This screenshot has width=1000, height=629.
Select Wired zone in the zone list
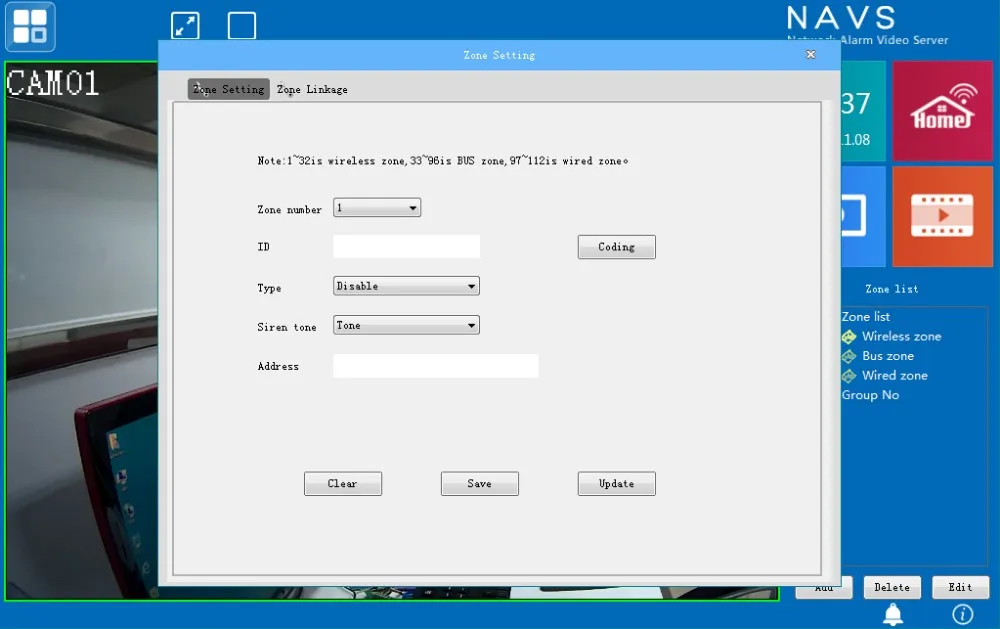[x=894, y=376]
